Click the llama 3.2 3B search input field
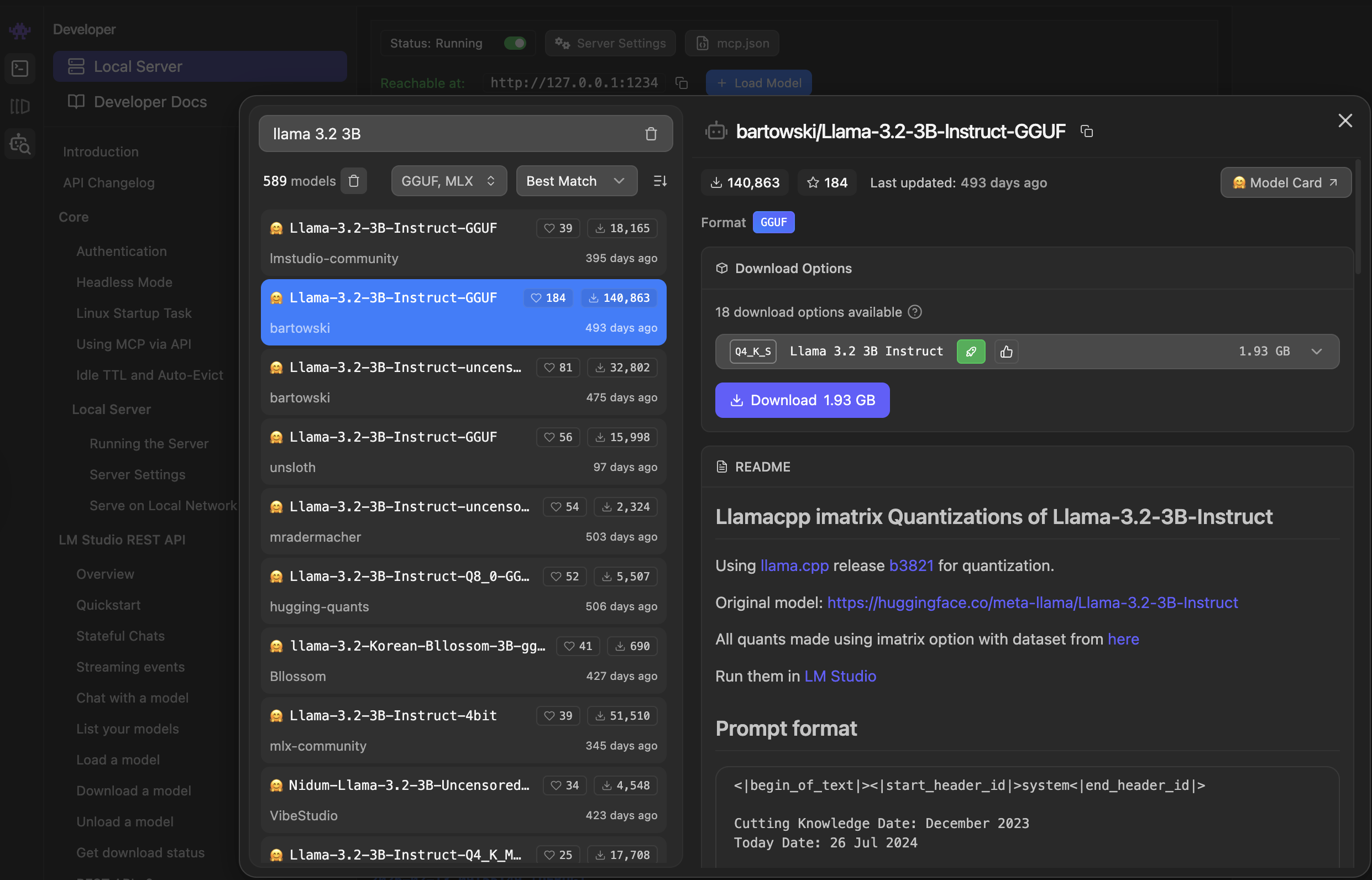This screenshot has height=880, width=1372. click(x=446, y=134)
